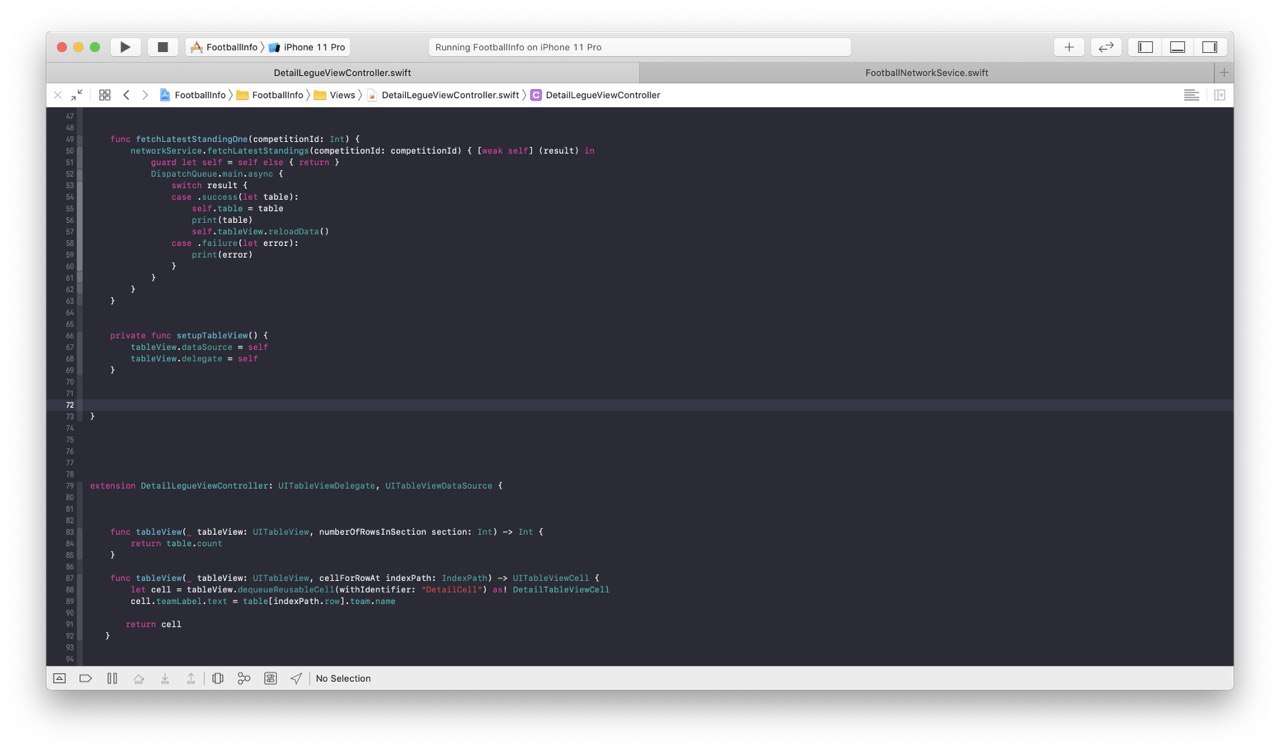Click the setupTableView function name

[x=212, y=335]
